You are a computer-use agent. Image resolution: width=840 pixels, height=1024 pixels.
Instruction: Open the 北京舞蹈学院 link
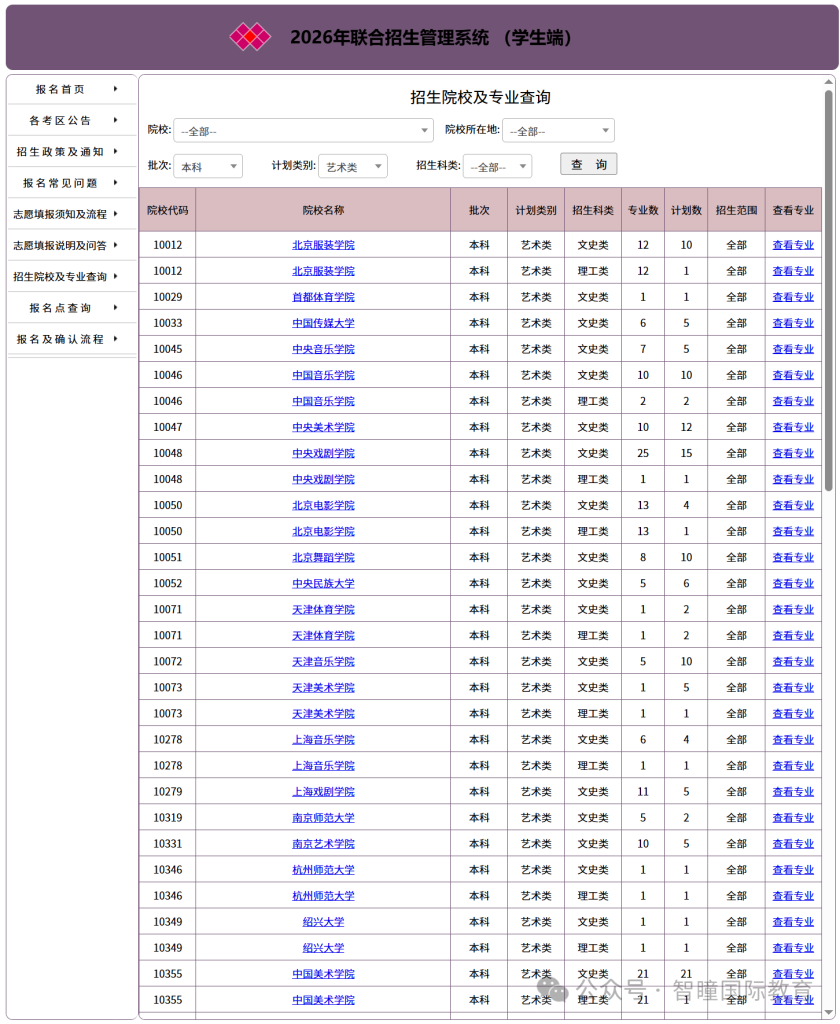[x=323, y=558]
